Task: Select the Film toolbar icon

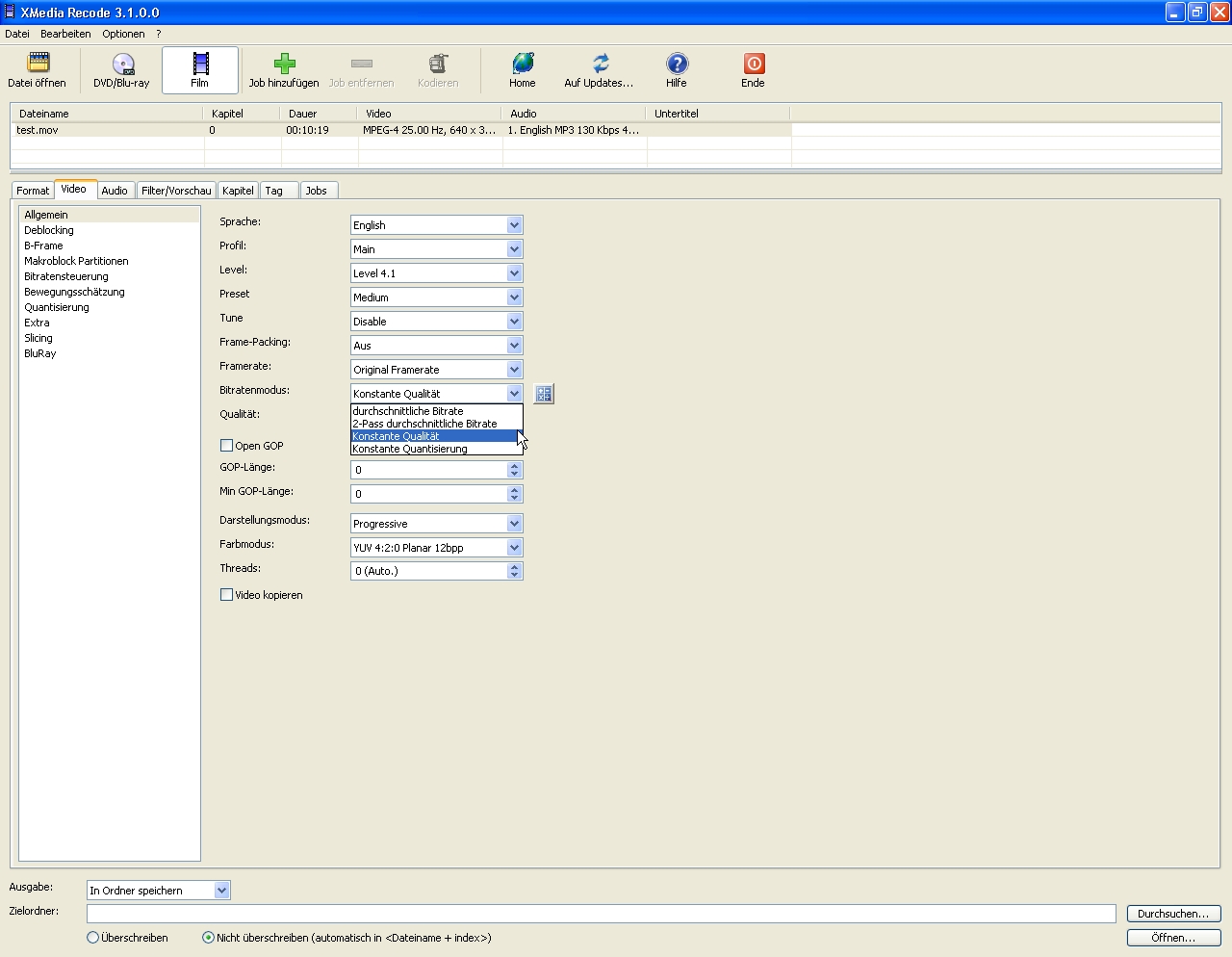Action: click(200, 64)
